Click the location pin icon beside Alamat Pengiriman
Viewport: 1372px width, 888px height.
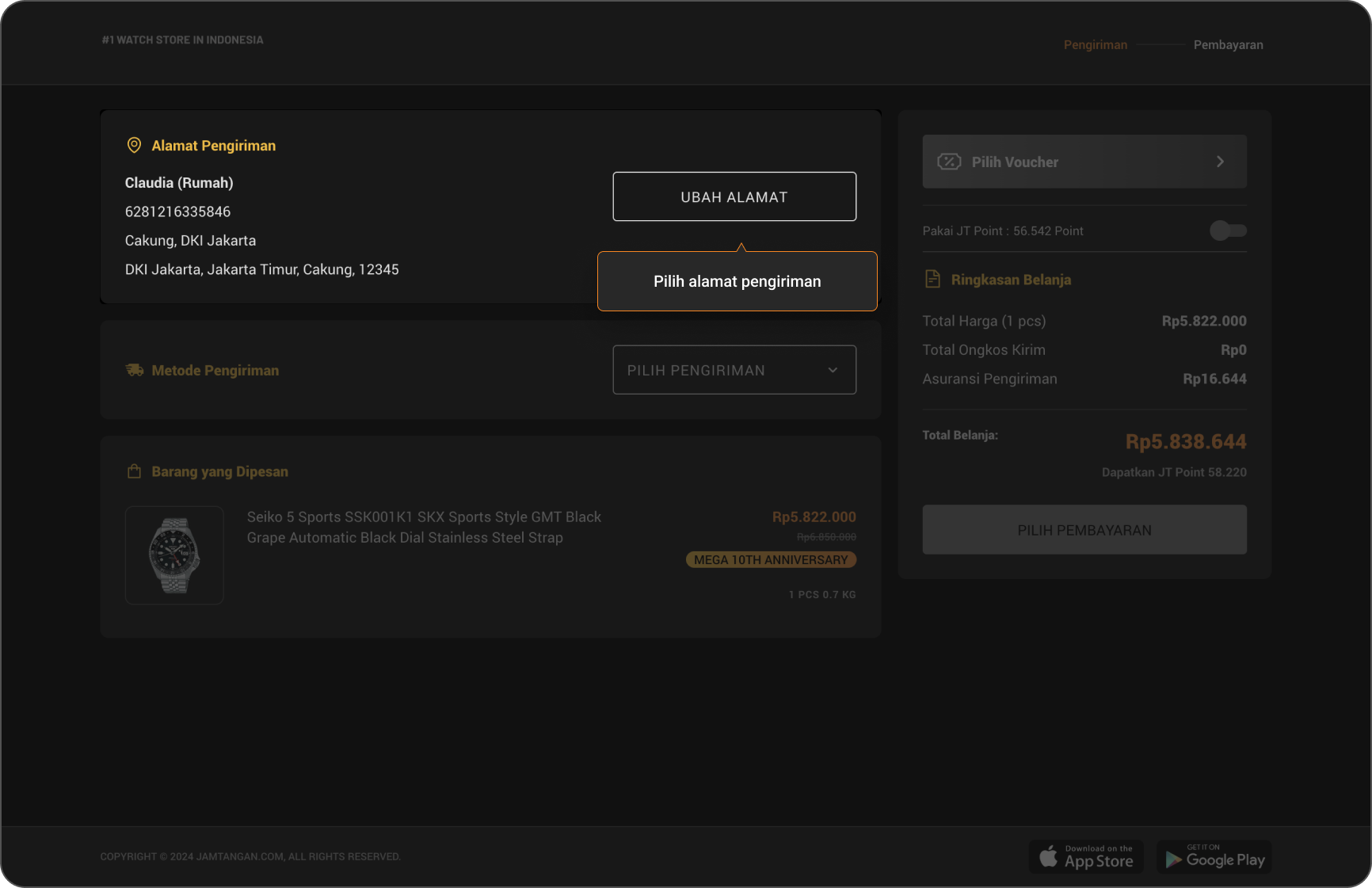coord(134,145)
